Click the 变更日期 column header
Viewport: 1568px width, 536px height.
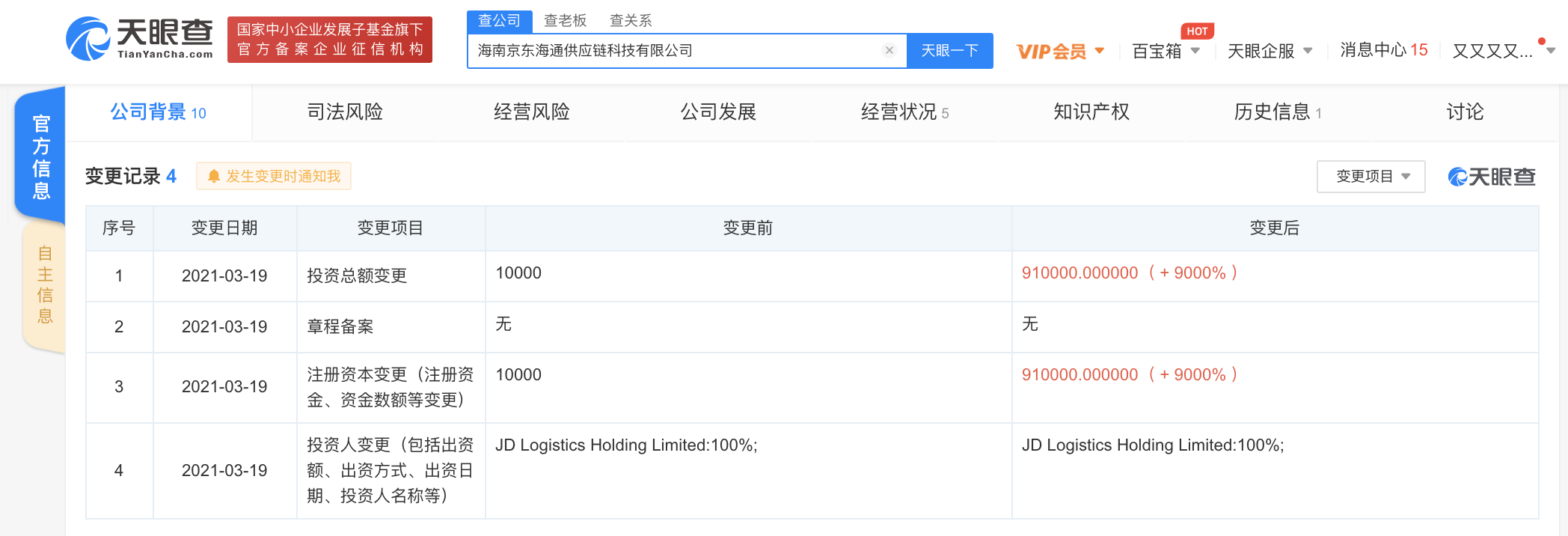(x=224, y=228)
